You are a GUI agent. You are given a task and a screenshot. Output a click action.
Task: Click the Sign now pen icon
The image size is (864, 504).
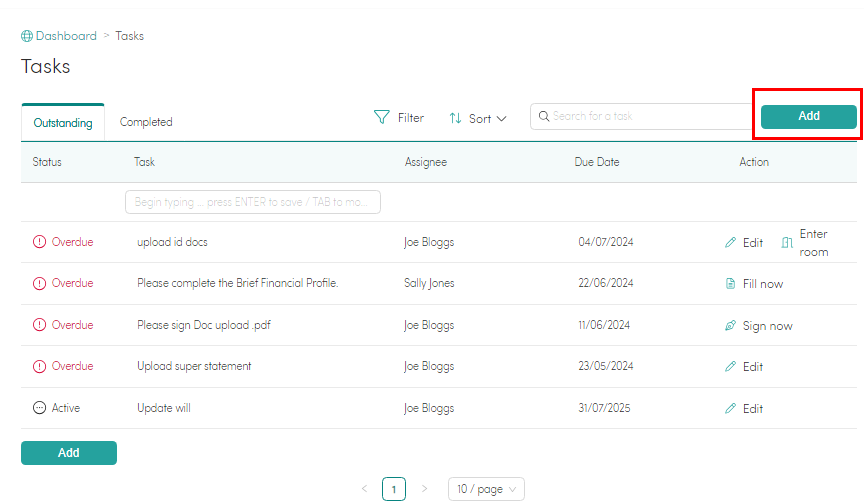click(x=730, y=326)
